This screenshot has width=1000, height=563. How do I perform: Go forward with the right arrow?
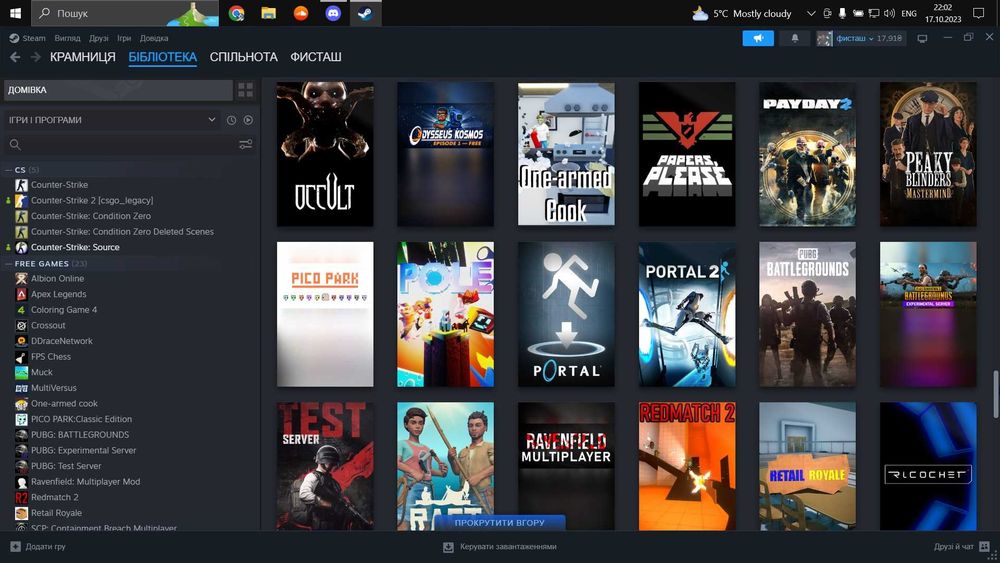[36, 57]
